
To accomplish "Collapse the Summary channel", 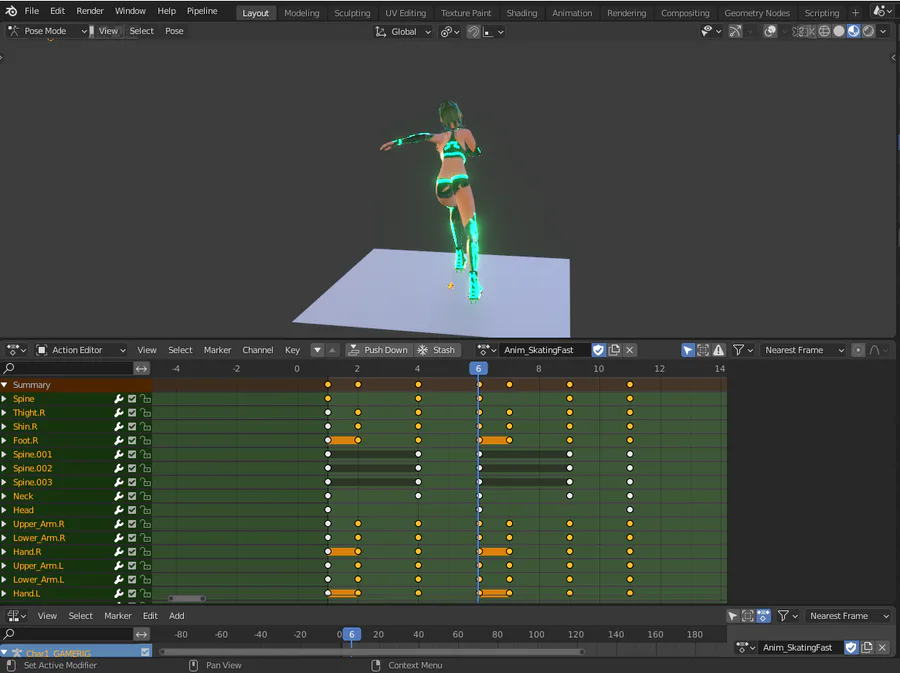I will pos(5,384).
